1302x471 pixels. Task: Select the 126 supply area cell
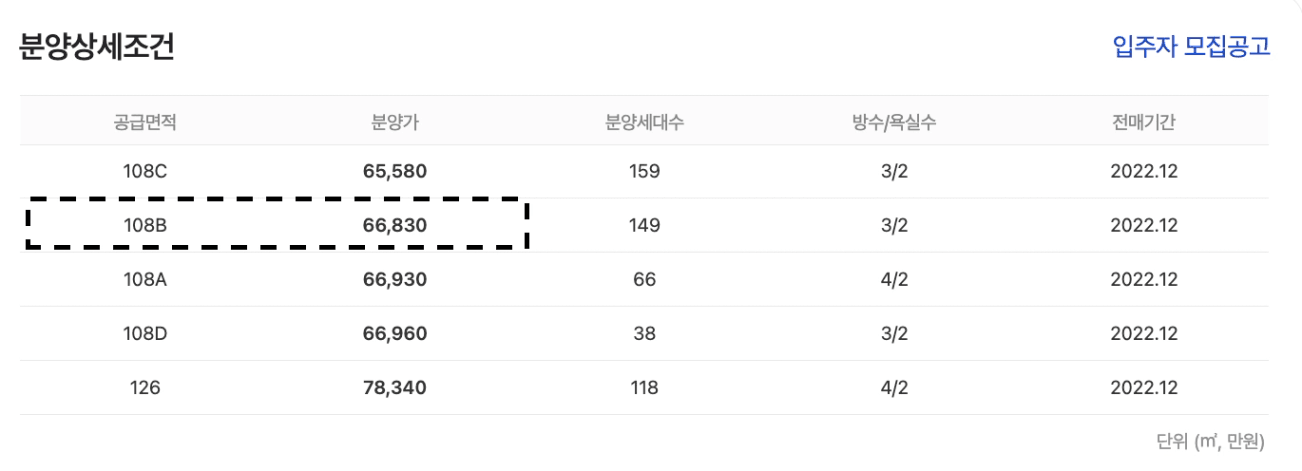coord(145,387)
